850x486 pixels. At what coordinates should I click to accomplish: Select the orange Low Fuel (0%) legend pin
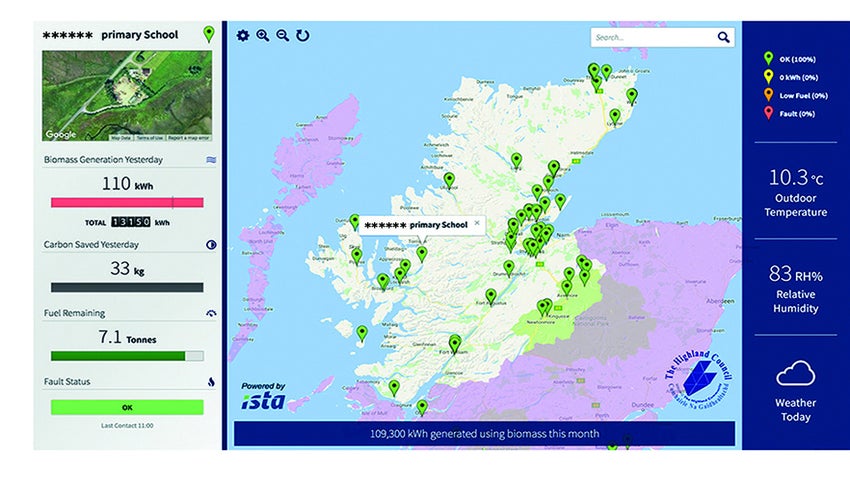pos(768,94)
